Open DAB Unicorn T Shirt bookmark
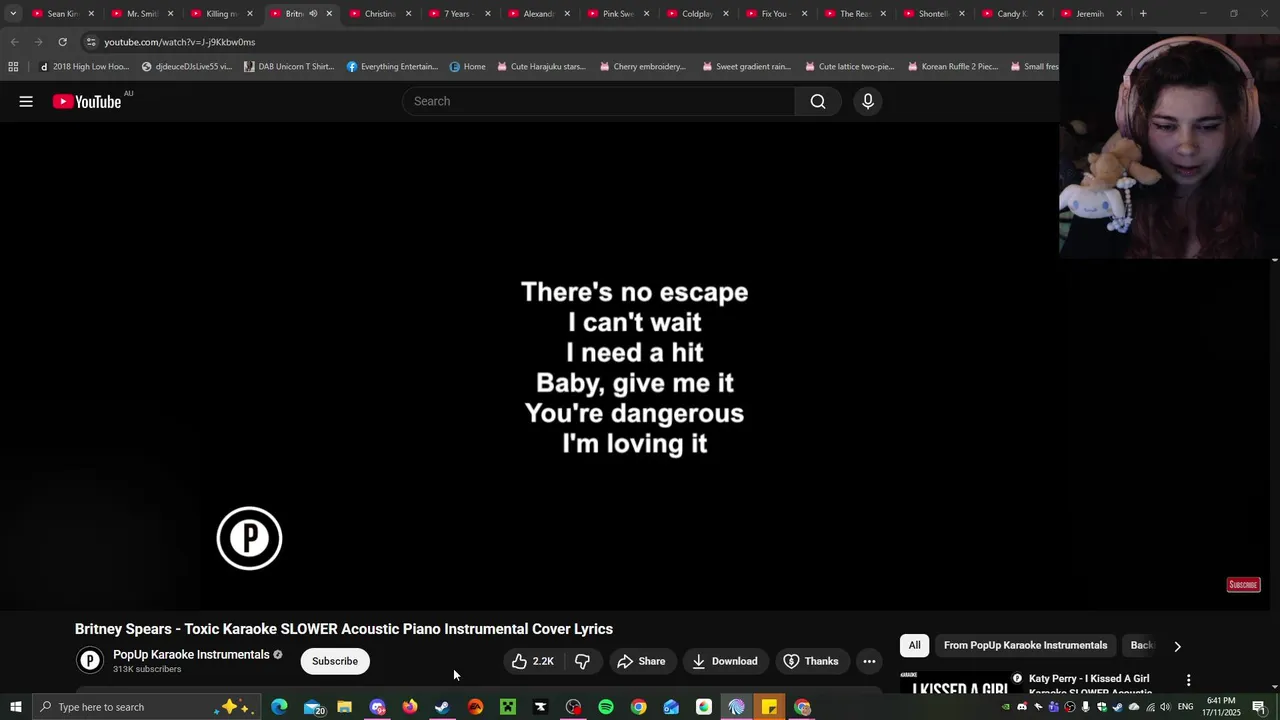This screenshot has height=720, width=1280. 288,67
